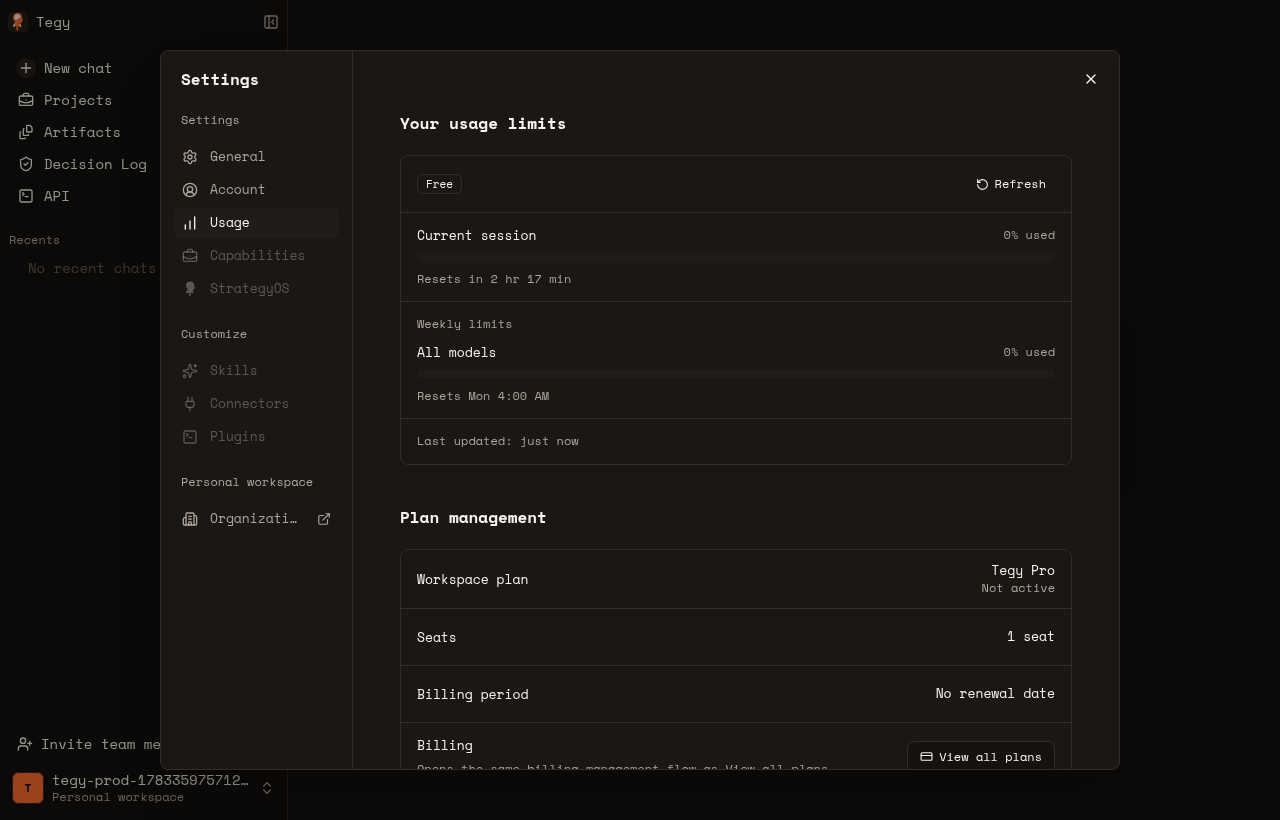Collapse the sidebar with the panel icon
Screen dimensions: 1280x820
271,22
